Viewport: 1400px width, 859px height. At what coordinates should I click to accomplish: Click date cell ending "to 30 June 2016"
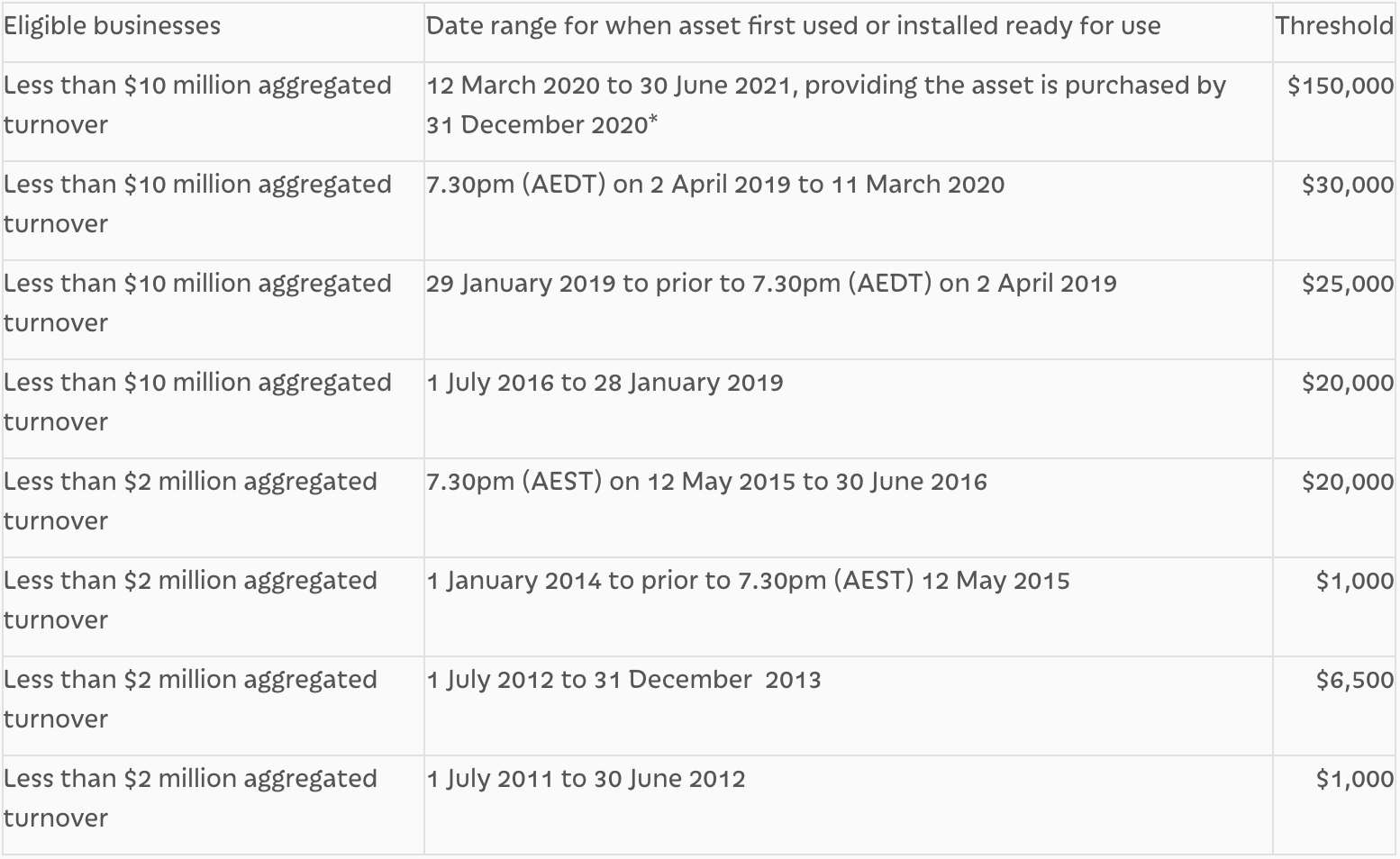pyautogui.click(x=706, y=483)
